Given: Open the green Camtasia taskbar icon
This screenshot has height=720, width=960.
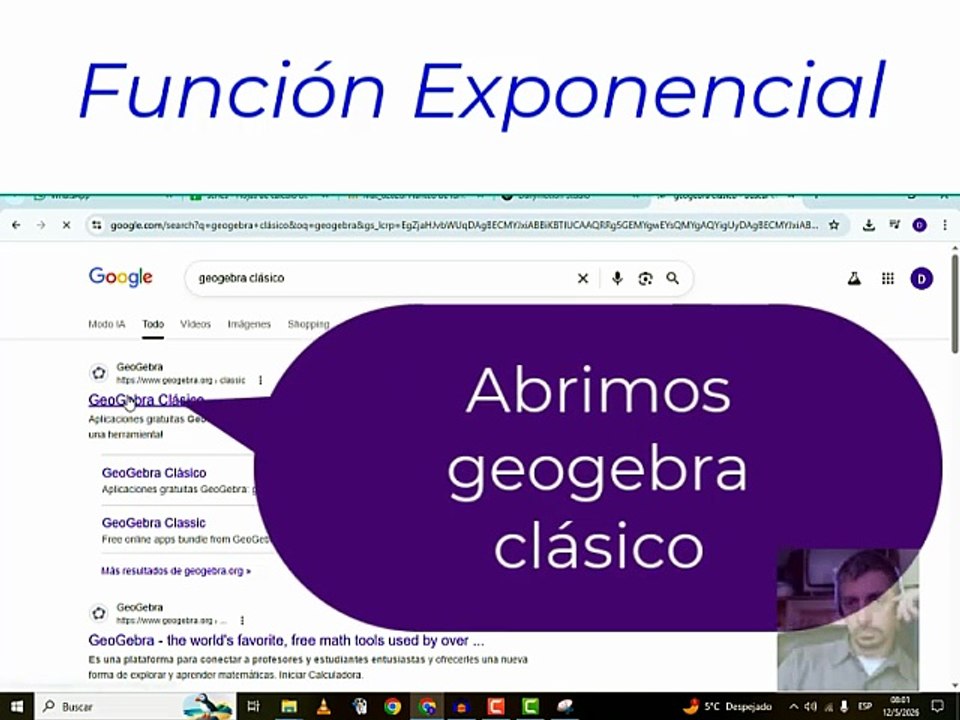Looking at the screenshot, I should pos(530,707).
